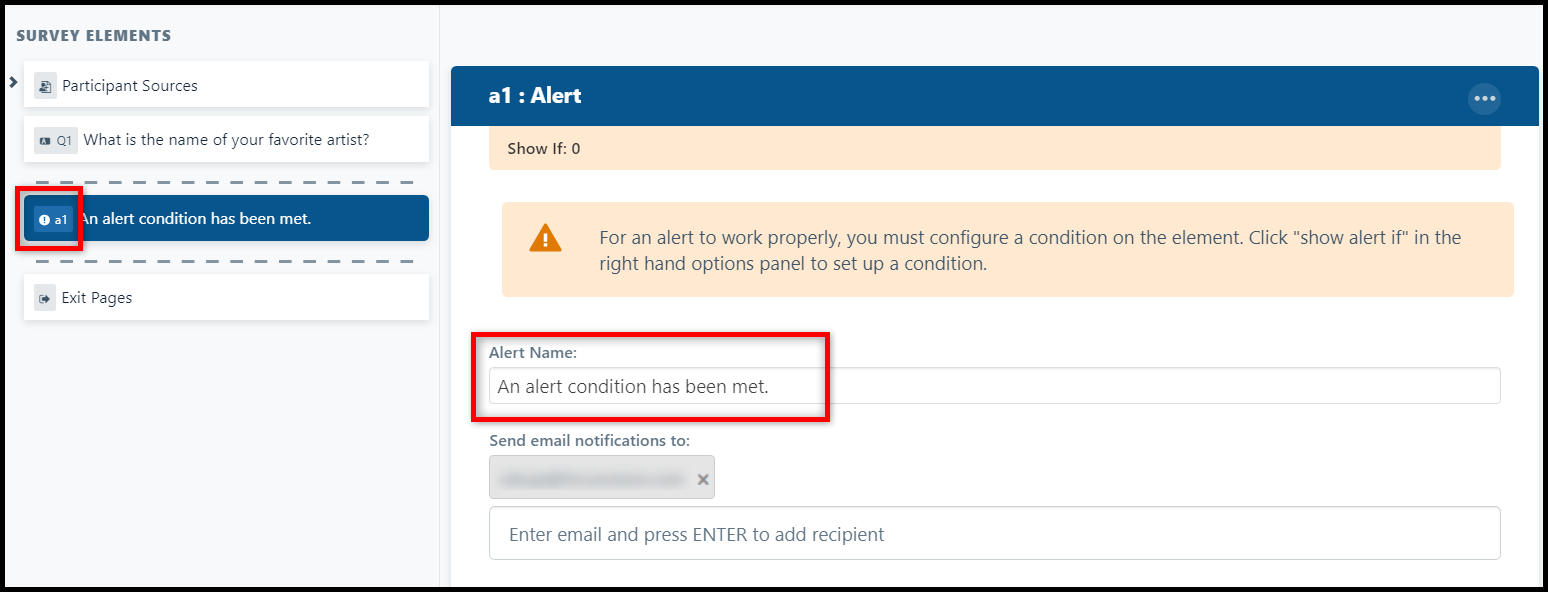Select the favorite artist question element
The height and width of the screenshot is (592, 1548).
tap(226, 140)
